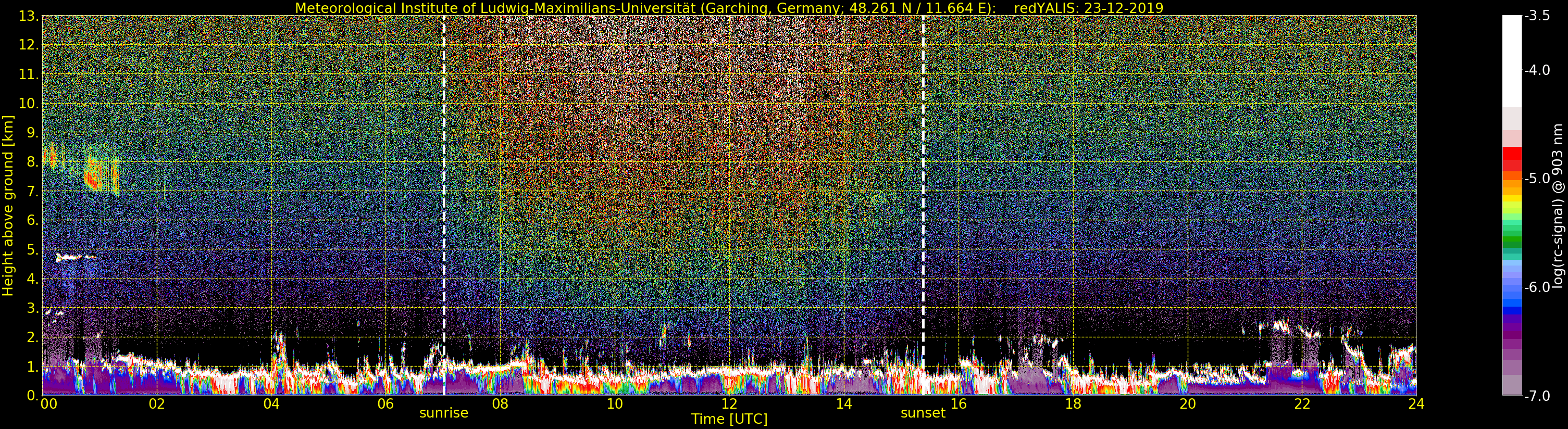Click the 'redYALIS: 23-12-2019' date label
Image resolution: width=1568 pixels, height=429 pixels.
(1088, 8)
